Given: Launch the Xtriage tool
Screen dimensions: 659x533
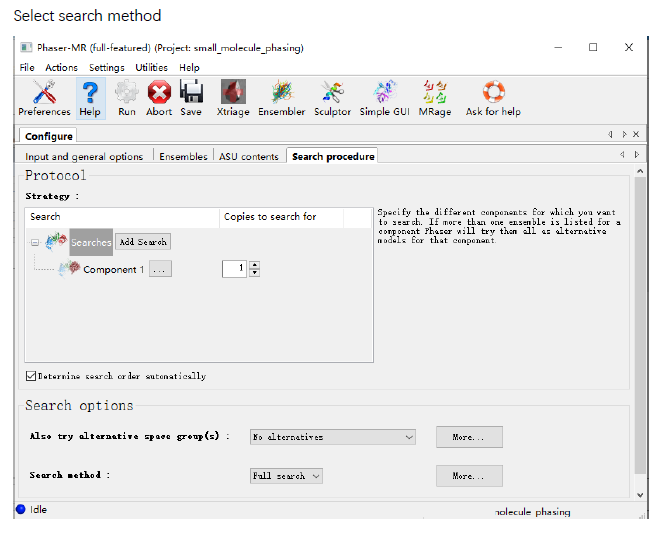Looking at the screenshot, I should (233, 97).
